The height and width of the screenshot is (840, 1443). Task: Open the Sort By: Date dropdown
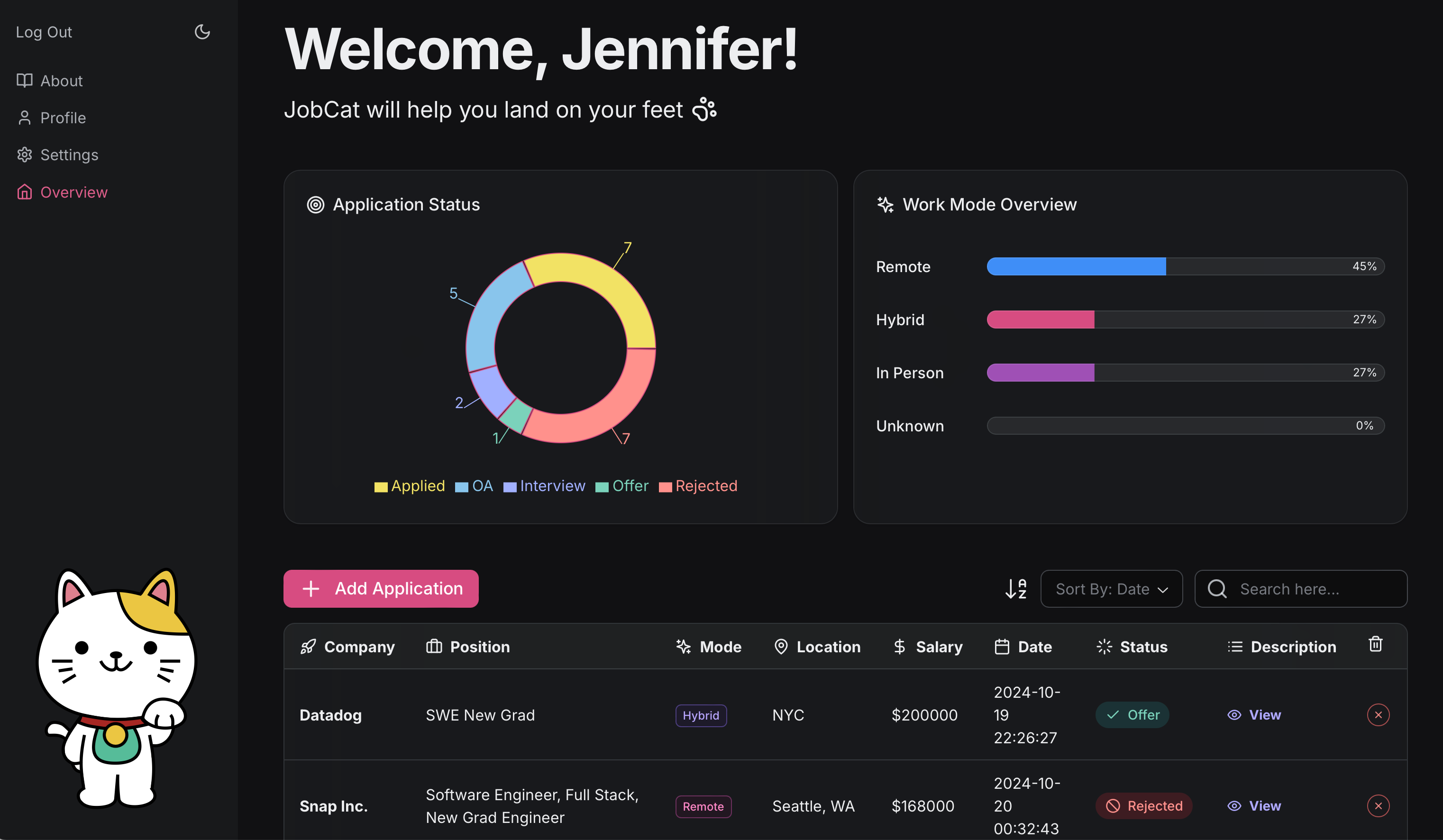(1111, 589)
